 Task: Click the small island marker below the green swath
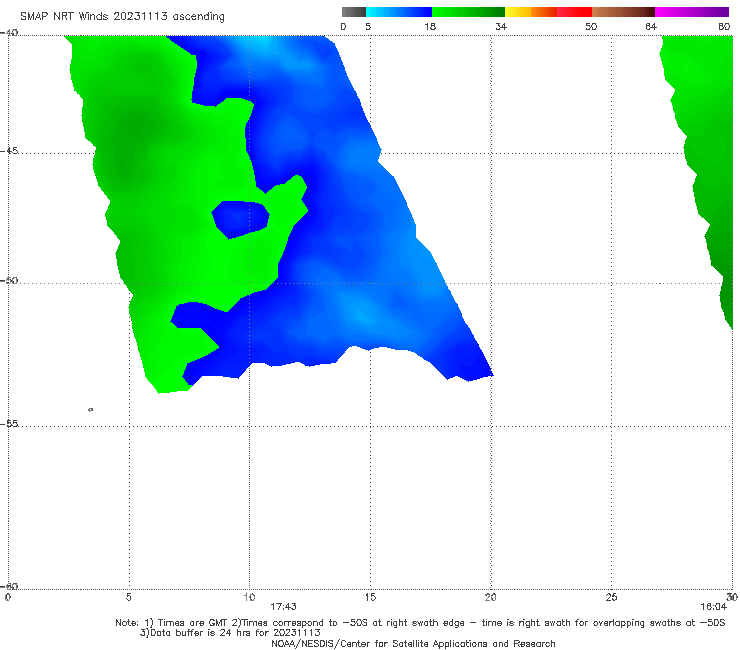click(91, 410)
